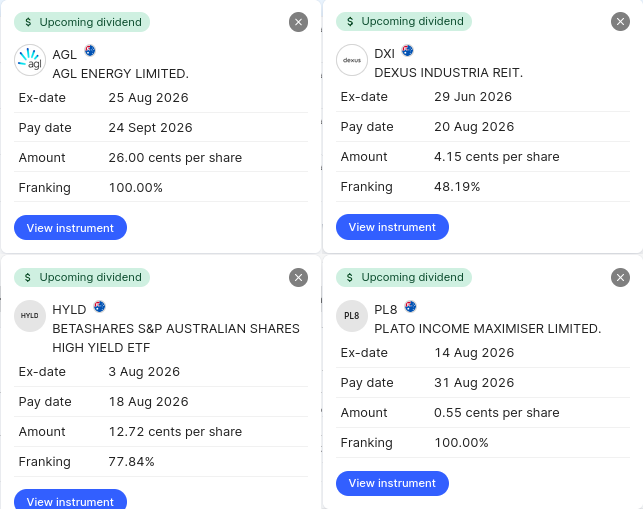
Task: Click the HYLD round logo icon
Action: tap(30, 316)
